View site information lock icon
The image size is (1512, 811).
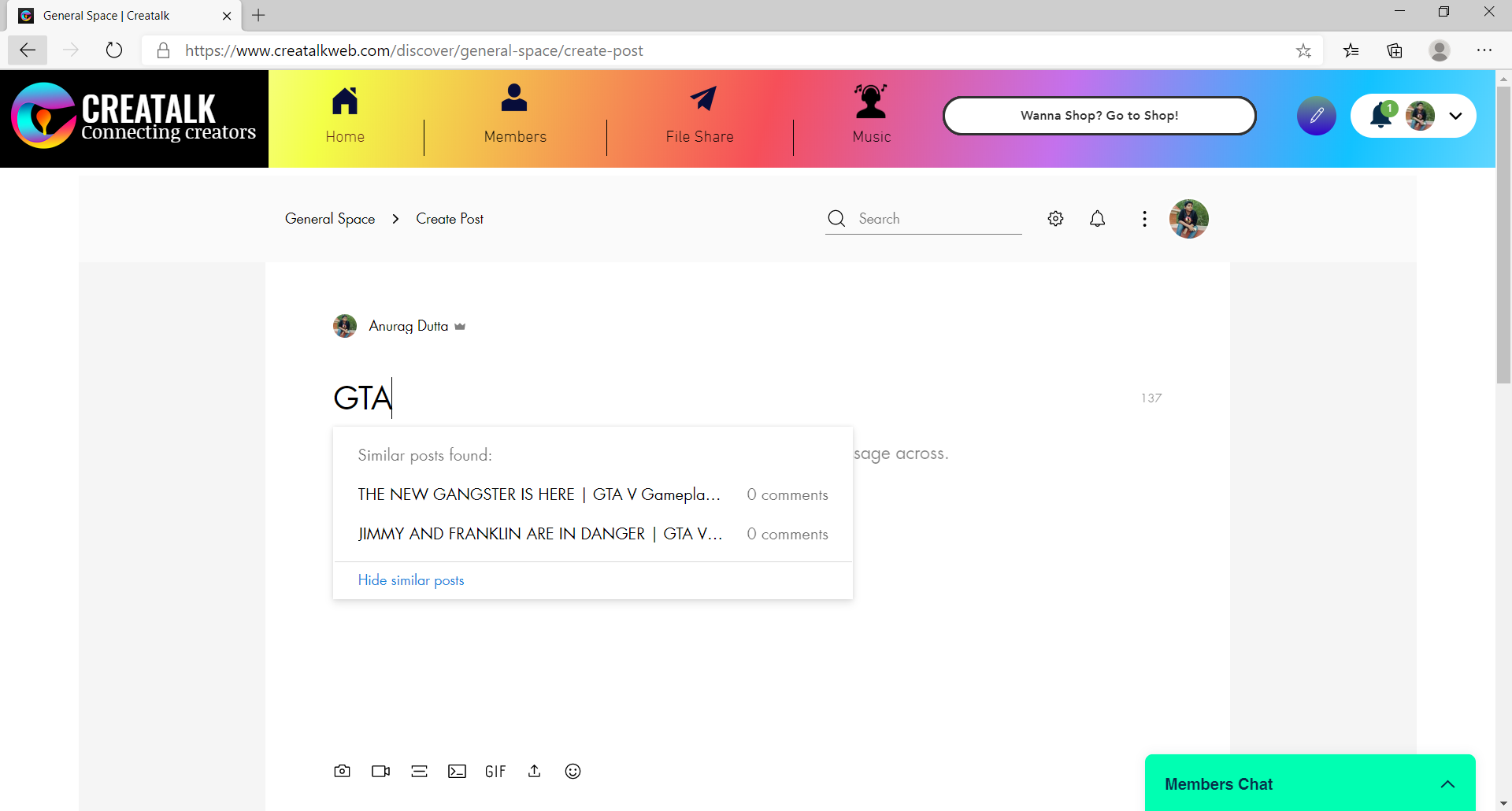coord(163,50)
